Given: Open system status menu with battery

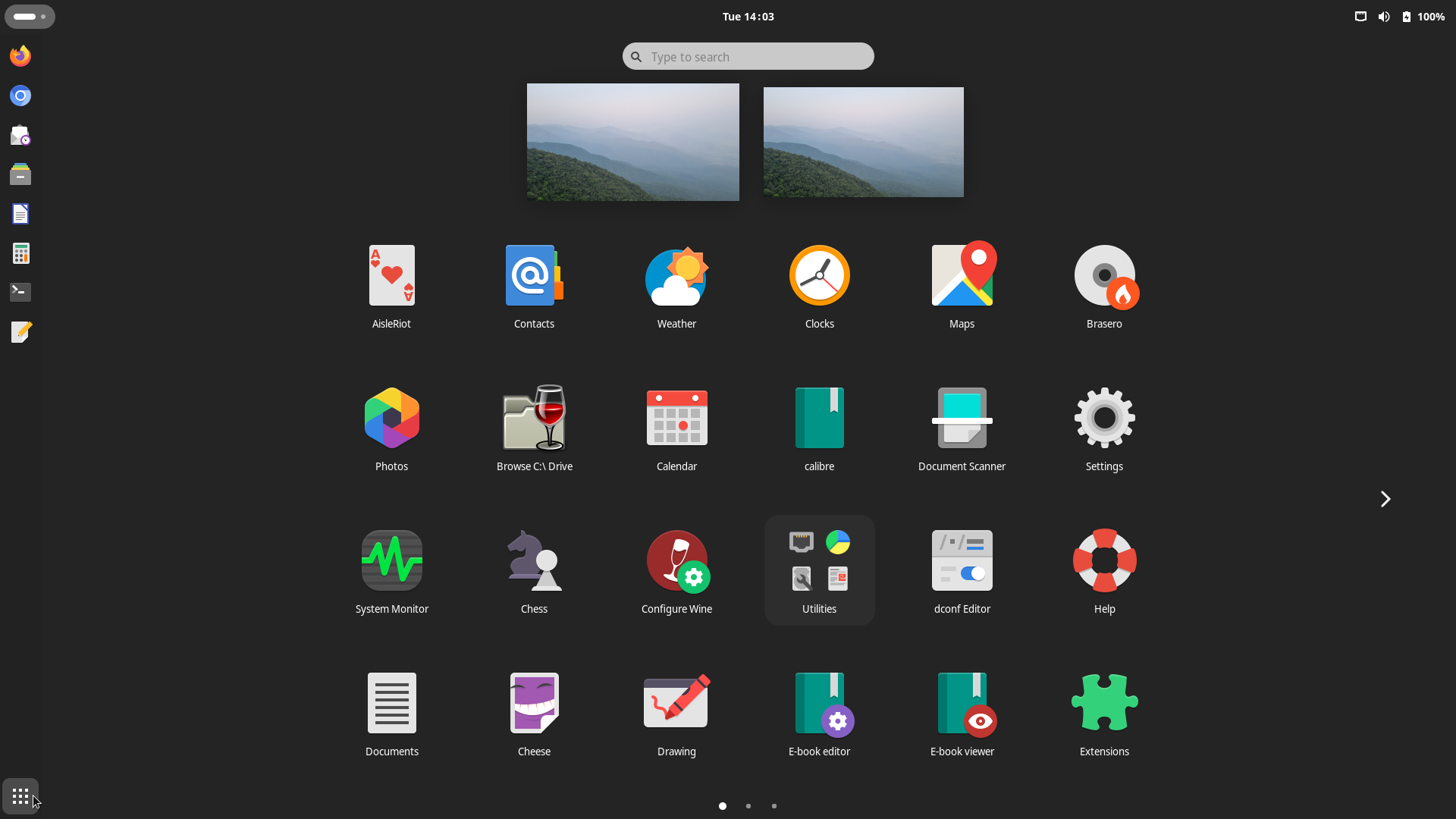Looking at the screenshot, I should (x=1400, y=17).
